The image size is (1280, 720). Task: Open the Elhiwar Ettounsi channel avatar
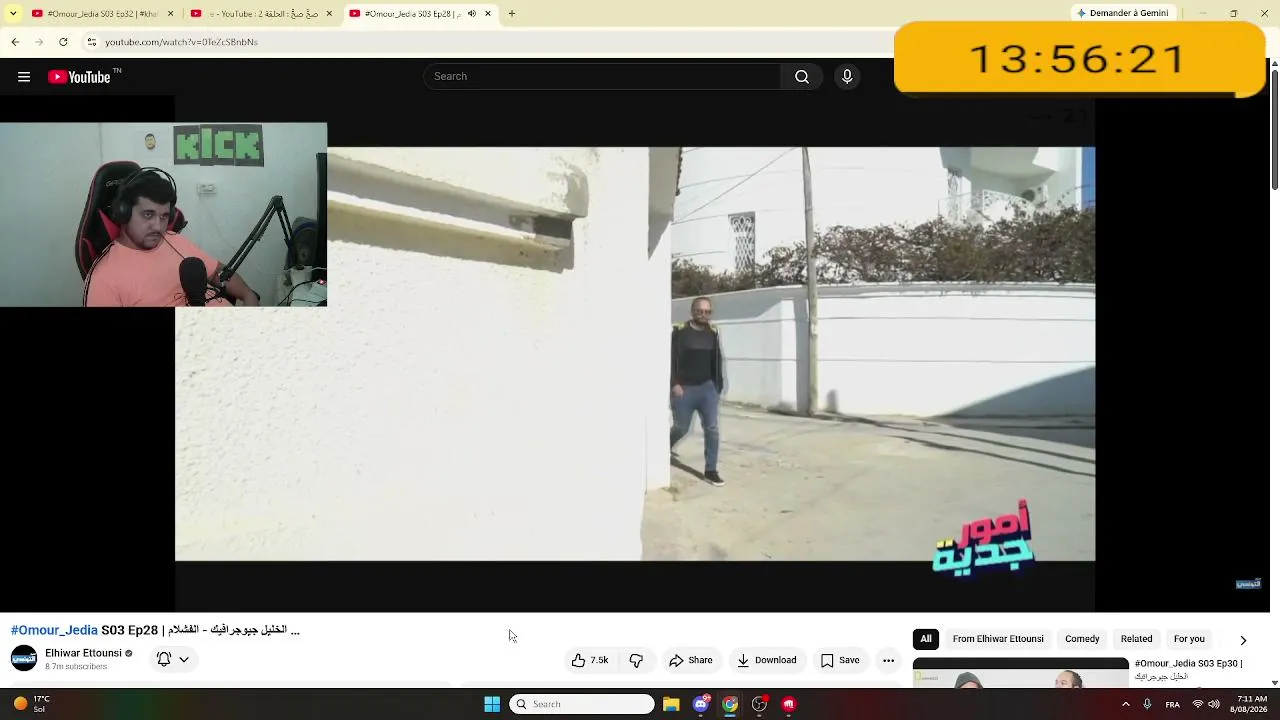(x=24, y=659)
